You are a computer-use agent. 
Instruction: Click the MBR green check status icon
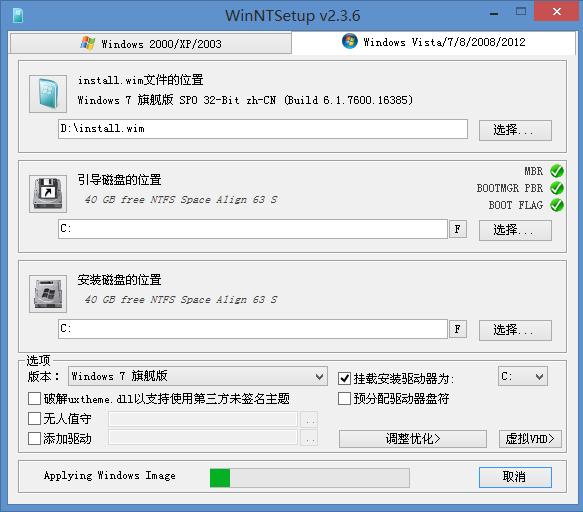pyautogui.click(x=557, y=171)
